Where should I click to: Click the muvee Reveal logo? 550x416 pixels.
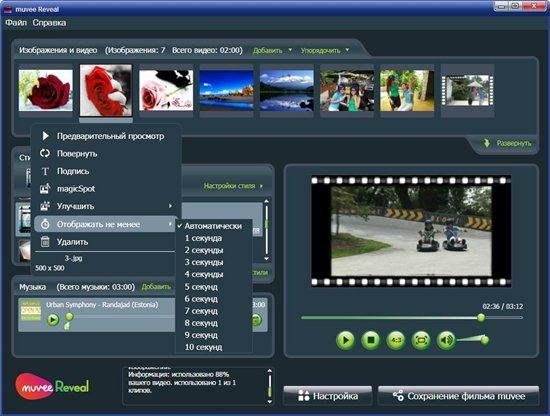point(52,386)
